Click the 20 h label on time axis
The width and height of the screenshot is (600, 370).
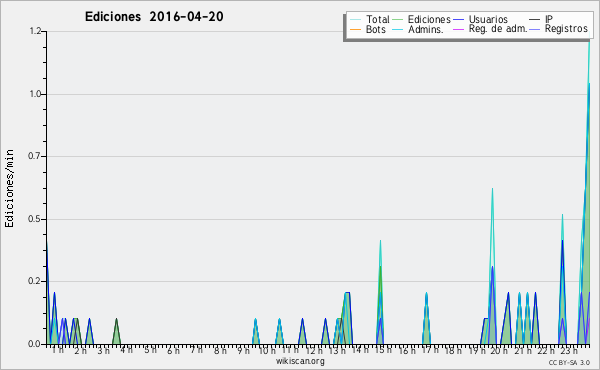click(x=499, y=350)
